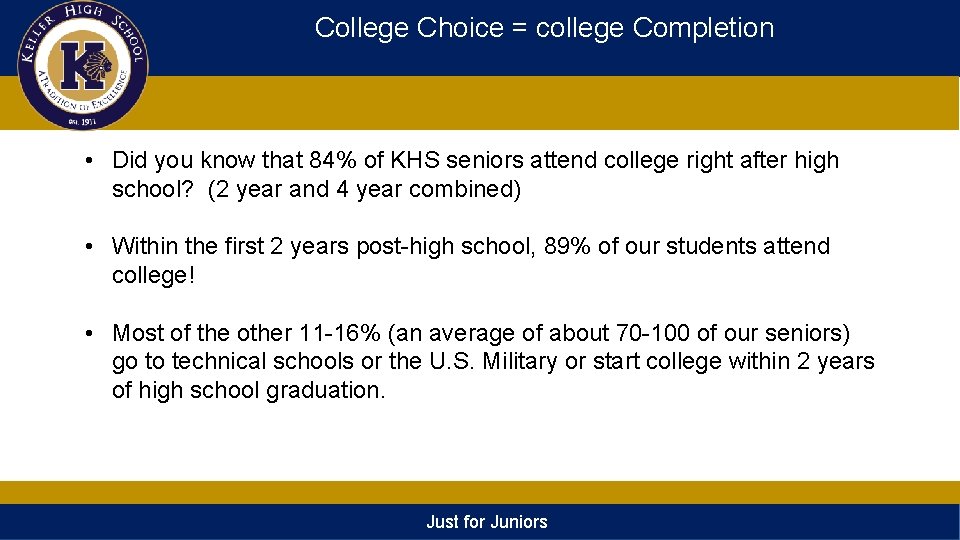Click the text '(2 year and 4 year combined)'

click(x=364, y=189)
